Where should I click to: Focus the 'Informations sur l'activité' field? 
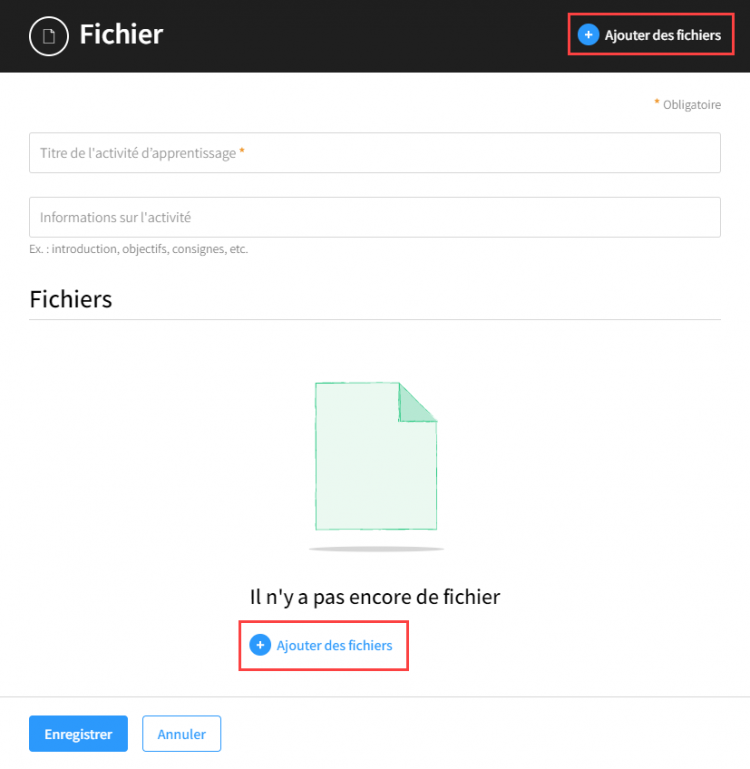tap(375, 217)
